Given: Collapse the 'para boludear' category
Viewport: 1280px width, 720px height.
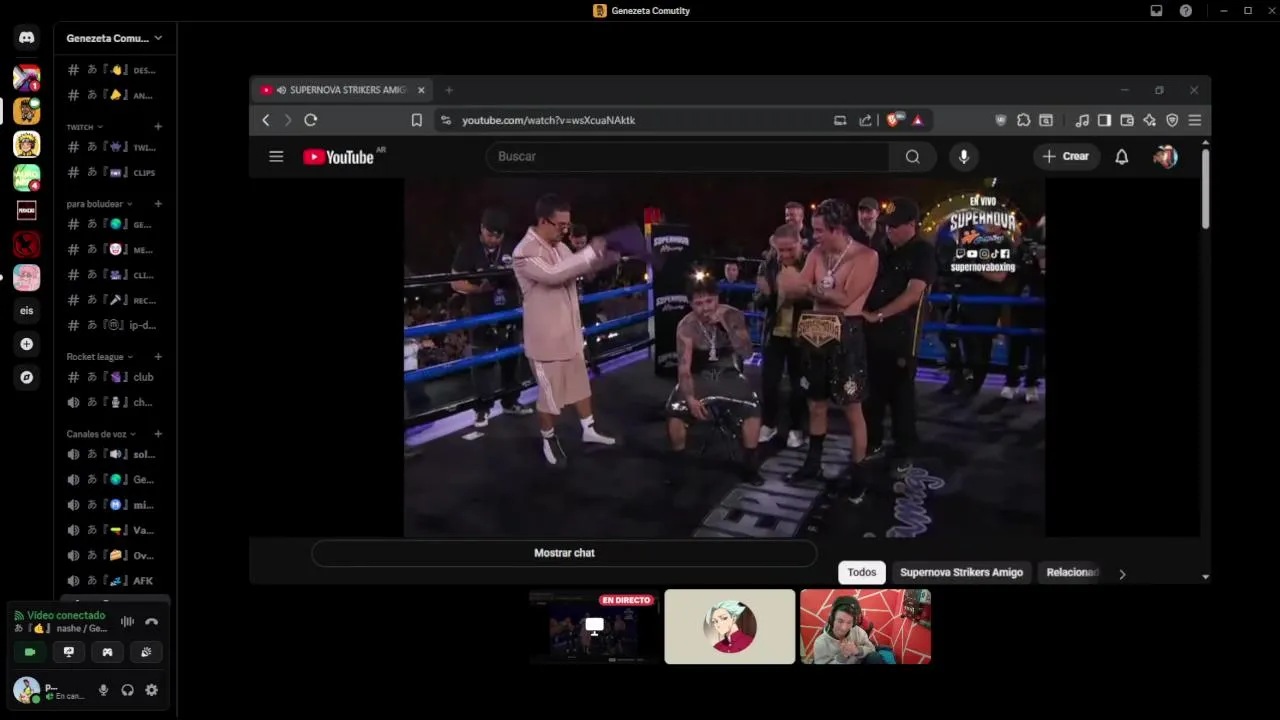Looking at the screenshot, I should pyautogui.click(x=99, y=204).
